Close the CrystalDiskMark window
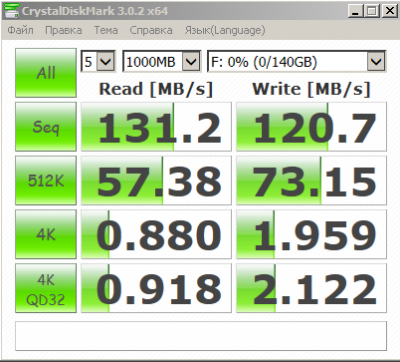 pos(389,11)
